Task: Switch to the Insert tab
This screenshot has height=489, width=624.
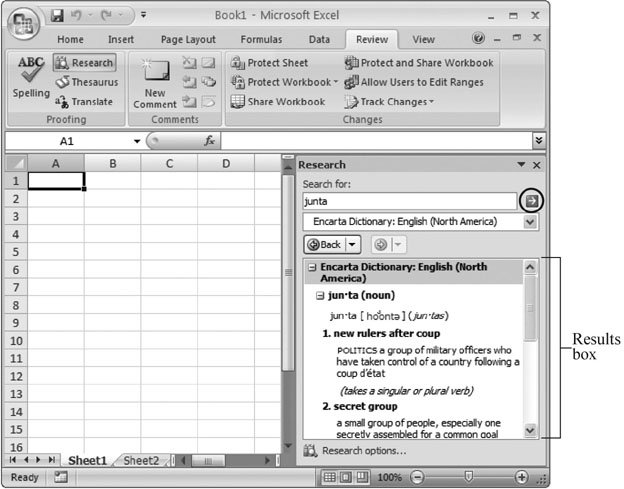Action: pos(121,39)
